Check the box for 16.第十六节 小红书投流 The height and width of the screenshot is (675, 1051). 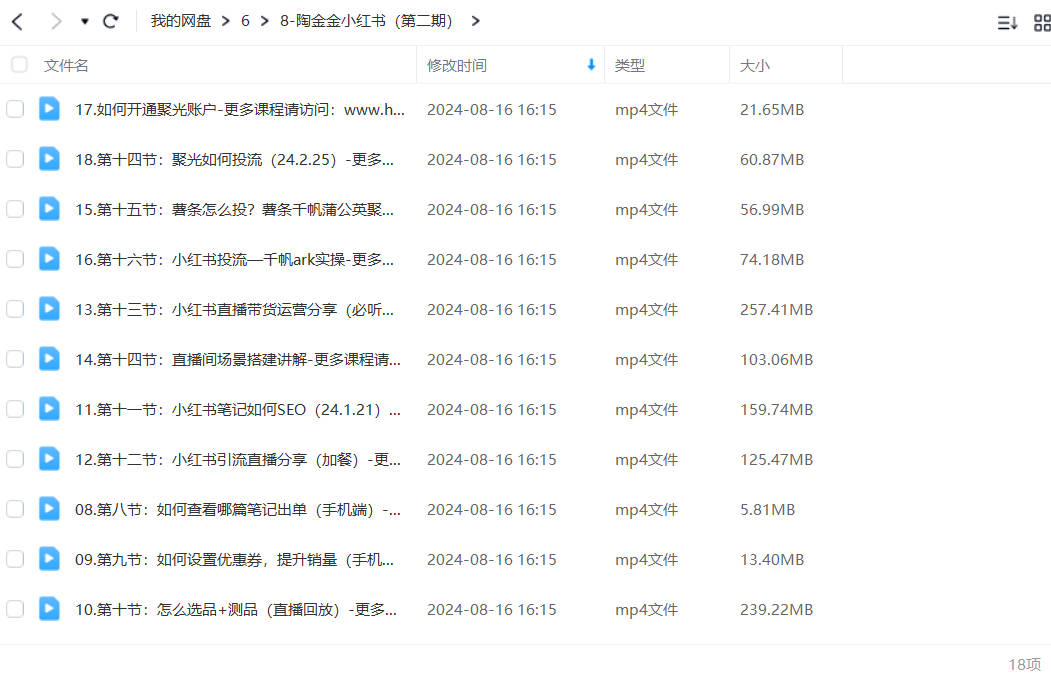tap(15, 259)
